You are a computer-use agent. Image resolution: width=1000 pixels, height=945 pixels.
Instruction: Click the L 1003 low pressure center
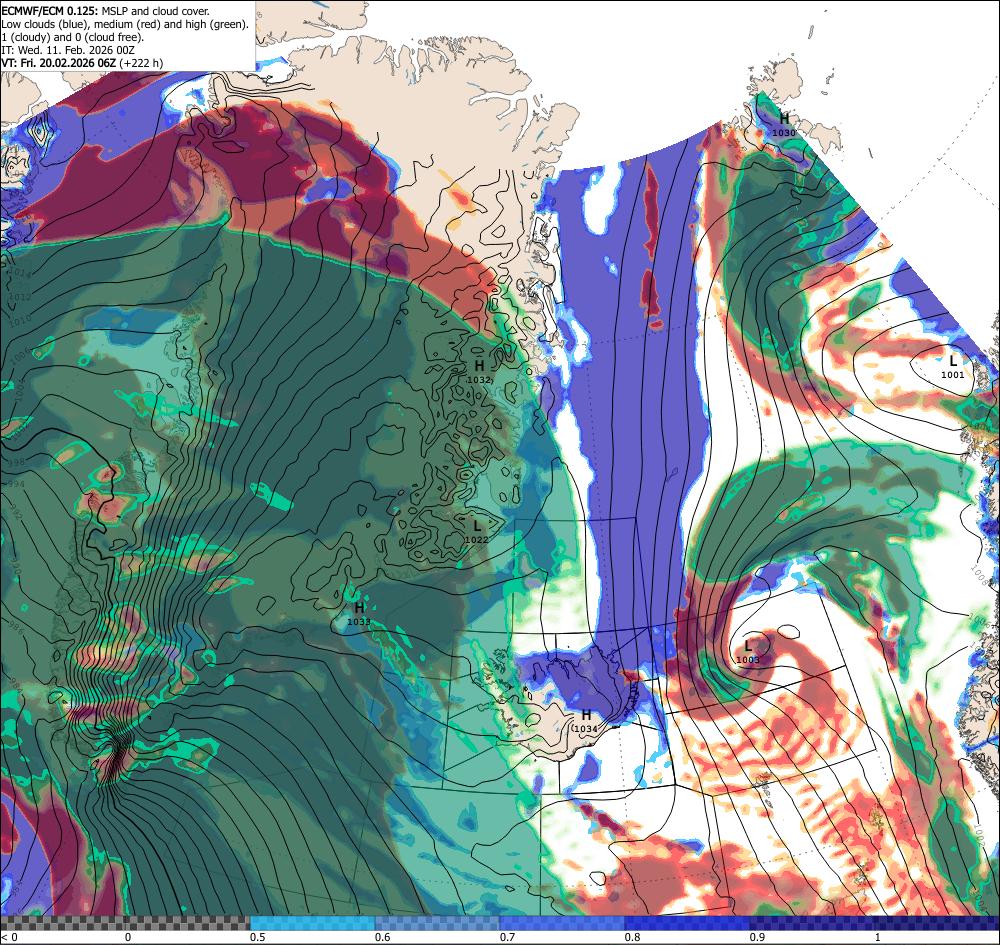[748, 652]
